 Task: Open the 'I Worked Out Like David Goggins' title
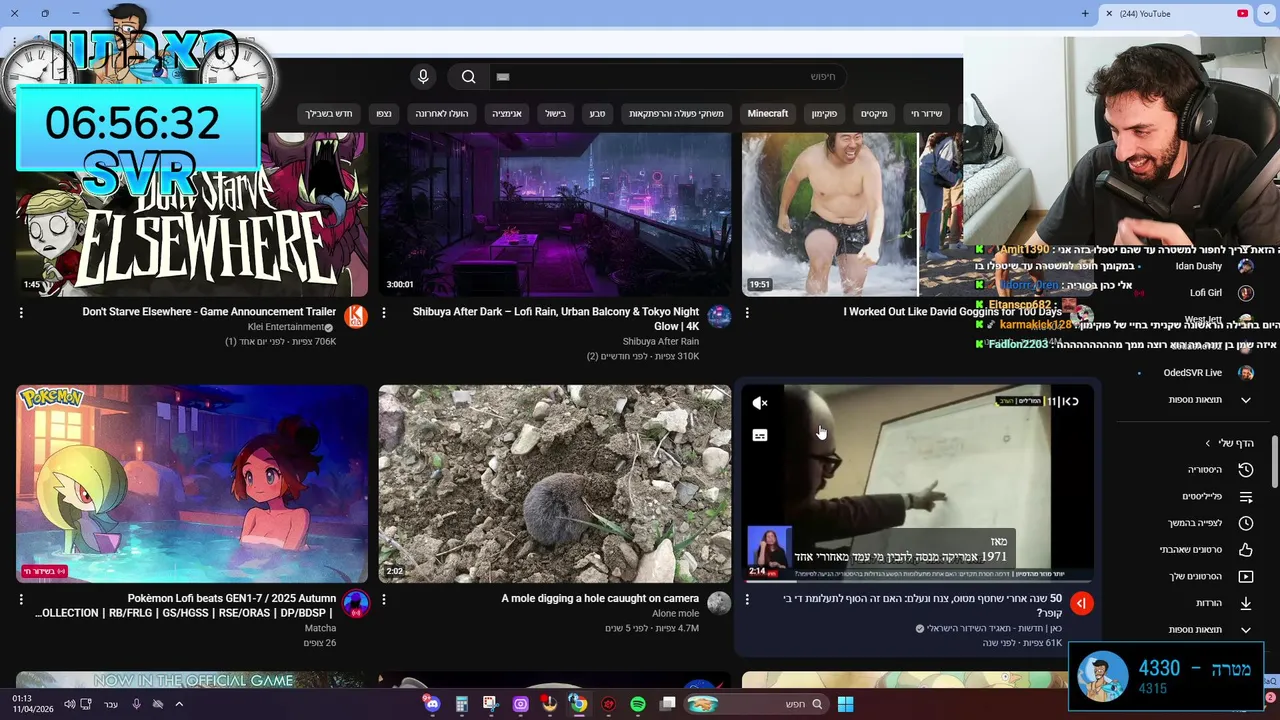tap(953, 312)
